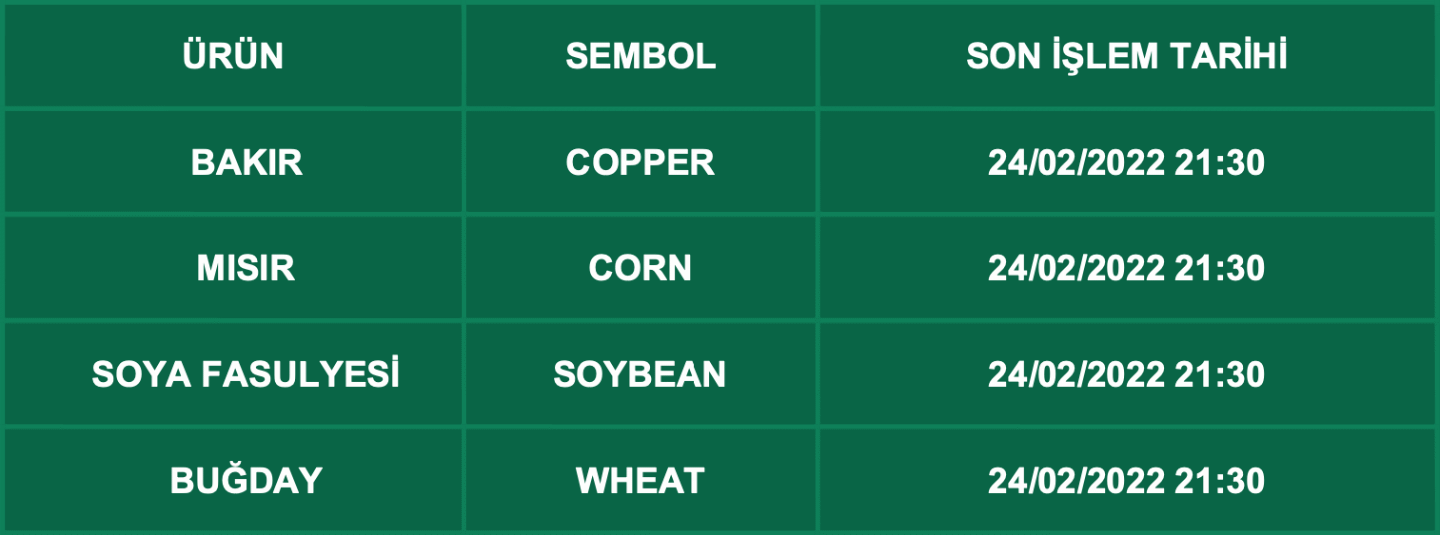Select the BUĞDAY product cell
The height and width of the screenshot is (535, 1440).
246,481
